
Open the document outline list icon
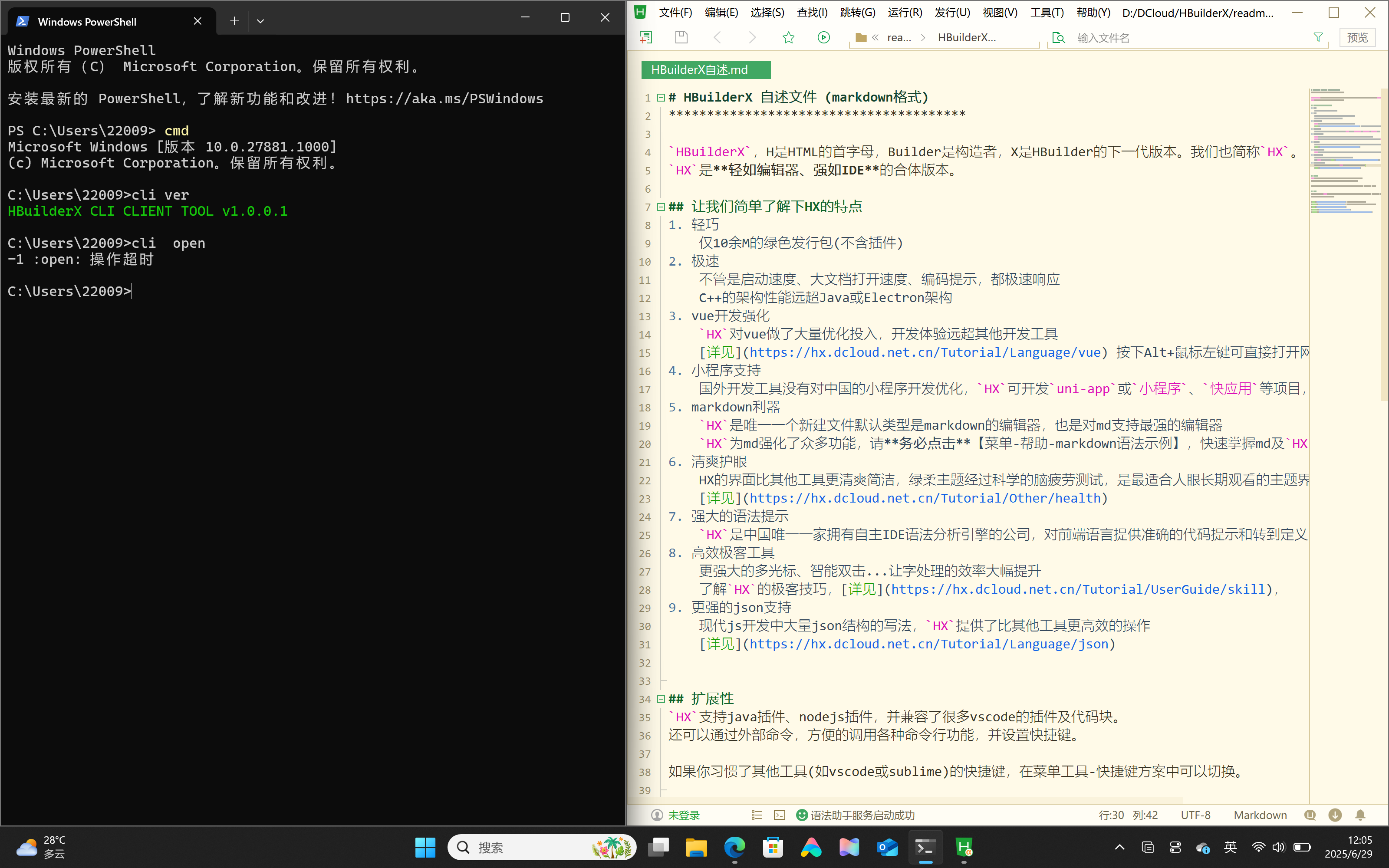click(x=757, y=815)
